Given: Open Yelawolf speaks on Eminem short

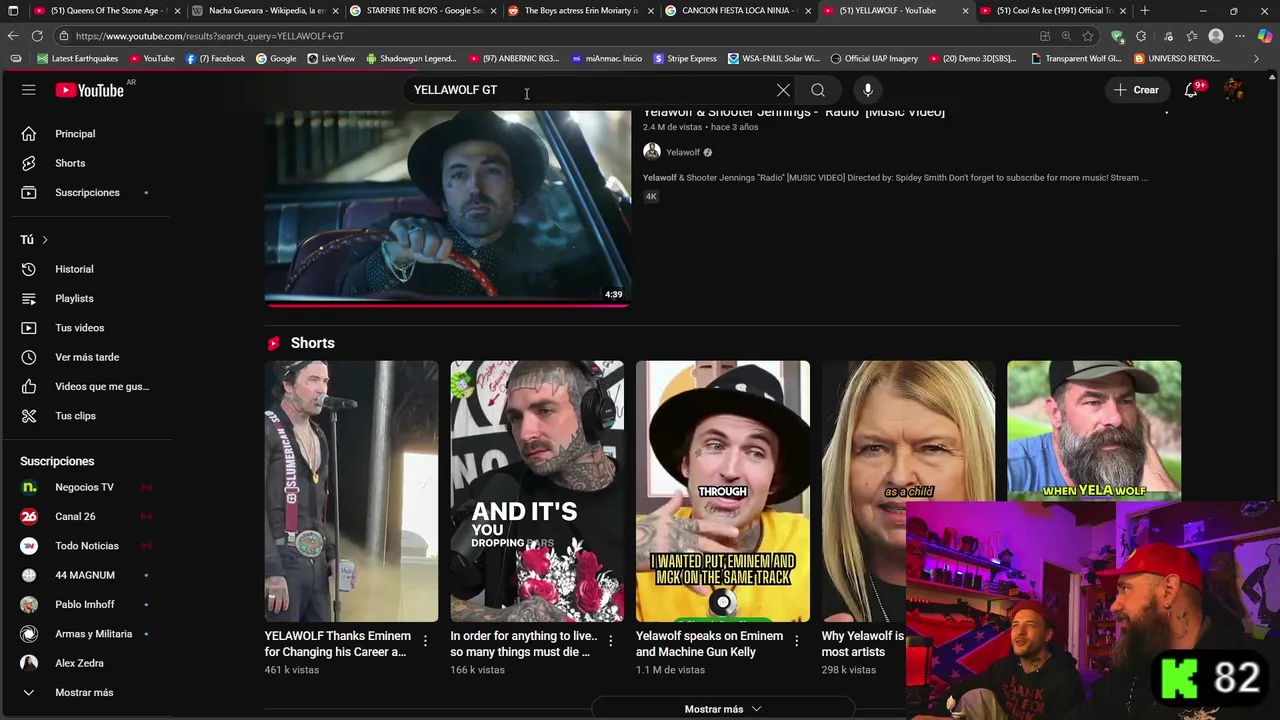Looking at the screenshot, I should coord(723,491).
